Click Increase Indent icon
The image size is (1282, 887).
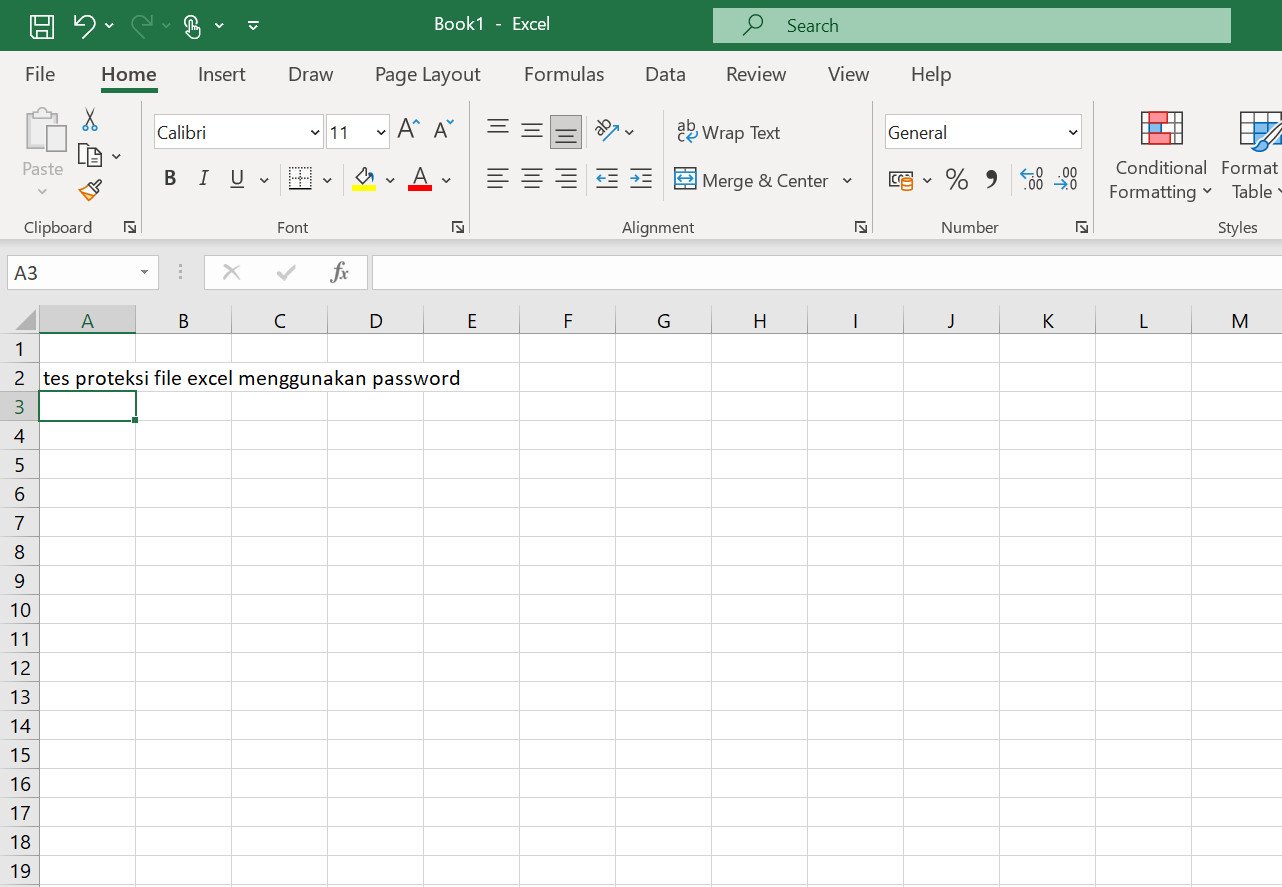pos(641,179)
